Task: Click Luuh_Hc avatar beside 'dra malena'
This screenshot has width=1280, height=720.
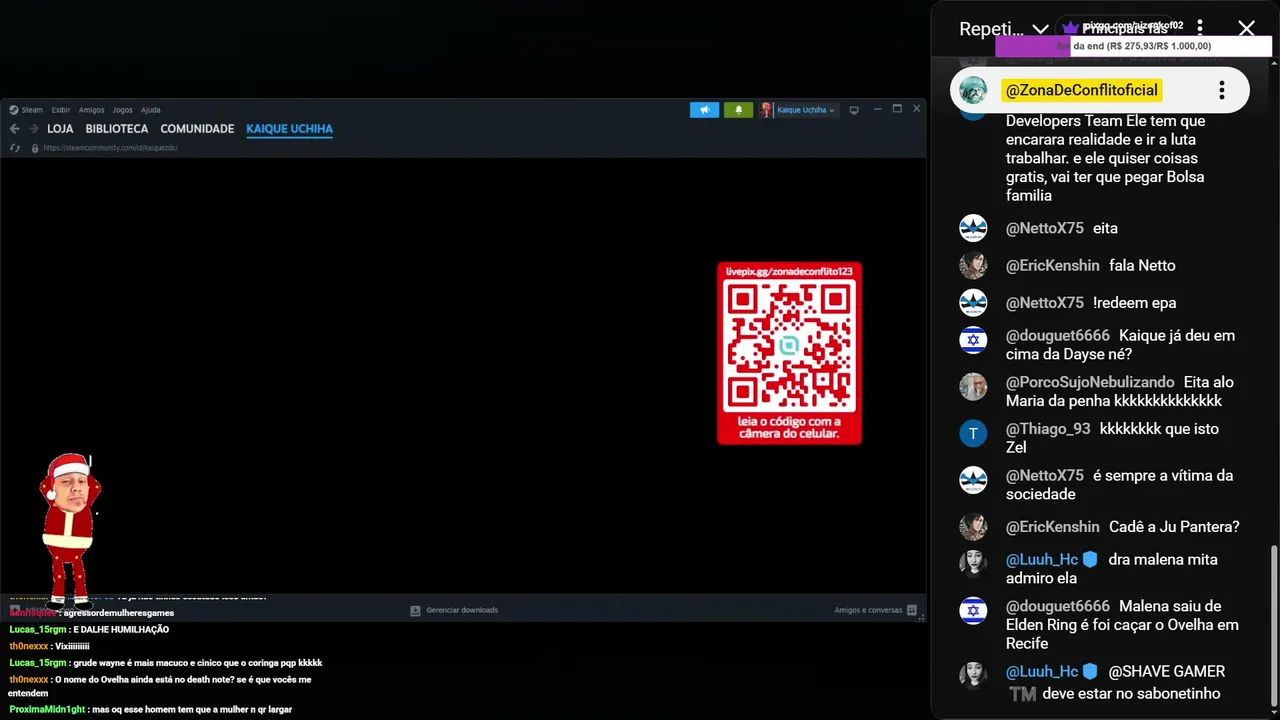Action: click(973, 563)
